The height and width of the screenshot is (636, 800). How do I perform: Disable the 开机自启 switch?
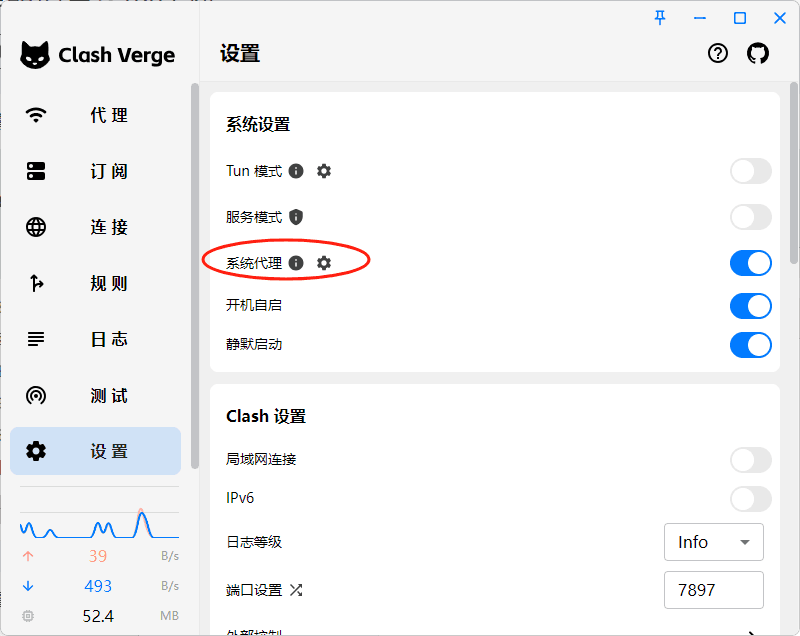pyautogui.click(x=751, y=306)
